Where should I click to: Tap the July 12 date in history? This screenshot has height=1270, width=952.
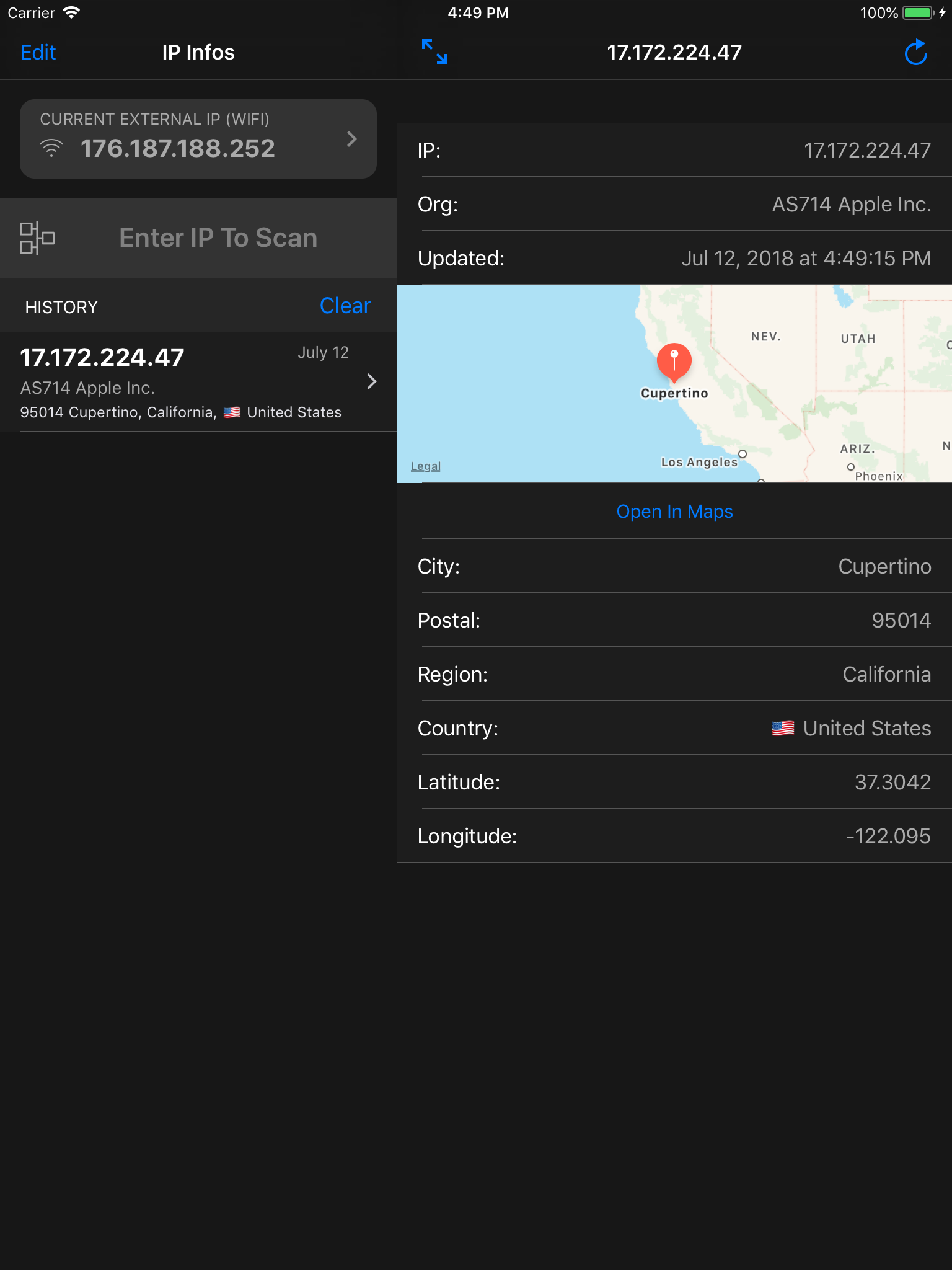[323, 352]
